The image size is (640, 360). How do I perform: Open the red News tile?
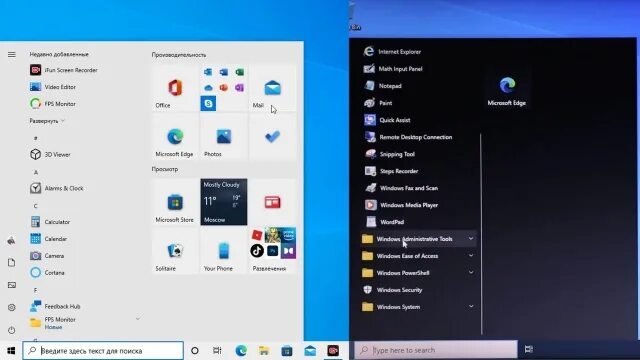tap(272, 202)
